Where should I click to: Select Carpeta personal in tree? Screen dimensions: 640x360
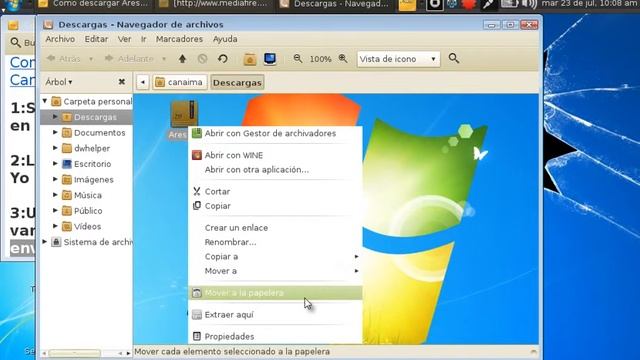(91, 101)
